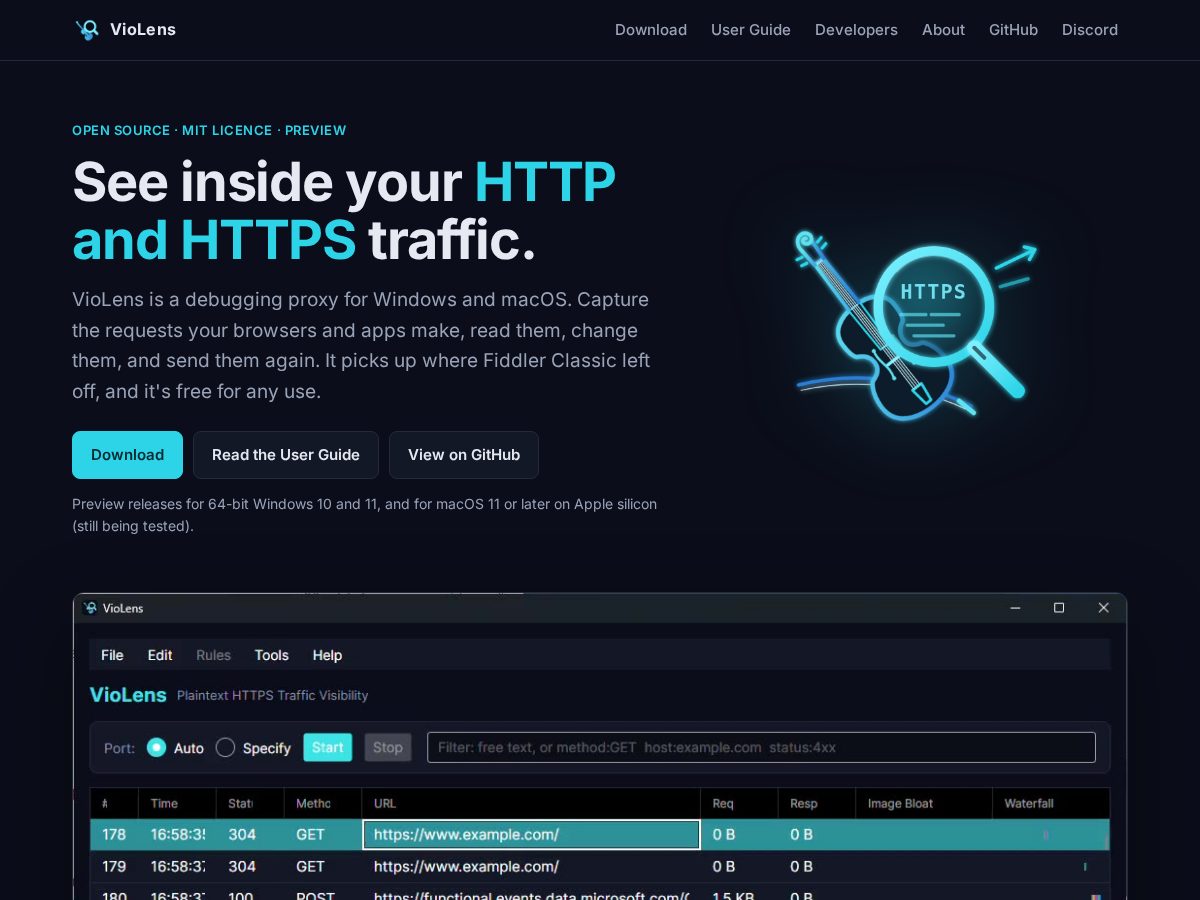Viewport: 1200px width, 900px height.
Task: Click the URL column header
Action: click(531, 803)
